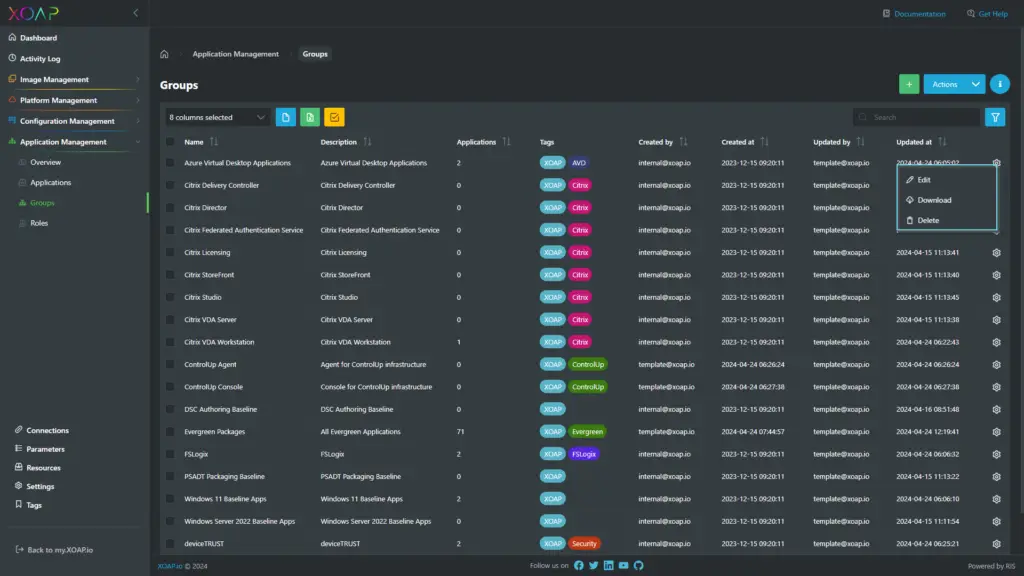Image resolution: width=1024 pixels, height=576 pixels.
Task: Check the ControlUp Console row checkbox
Action: tap(170, 387)
